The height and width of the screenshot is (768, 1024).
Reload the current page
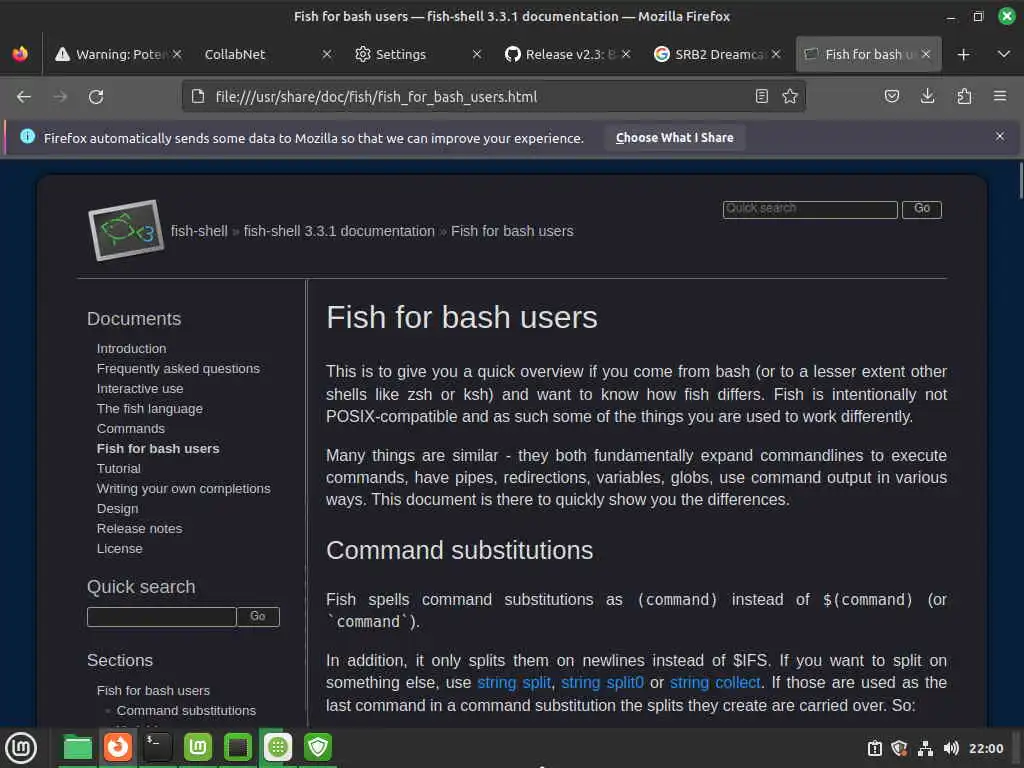point(96,97)
